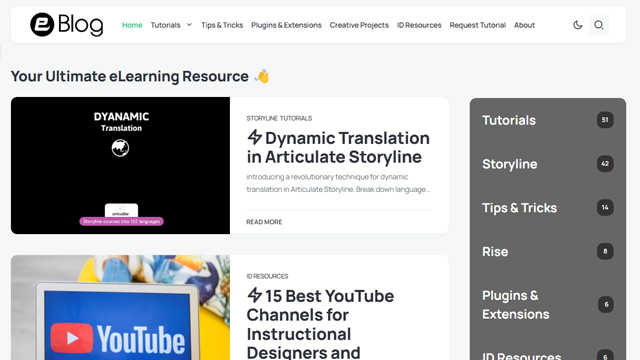Open the About page

524,25
